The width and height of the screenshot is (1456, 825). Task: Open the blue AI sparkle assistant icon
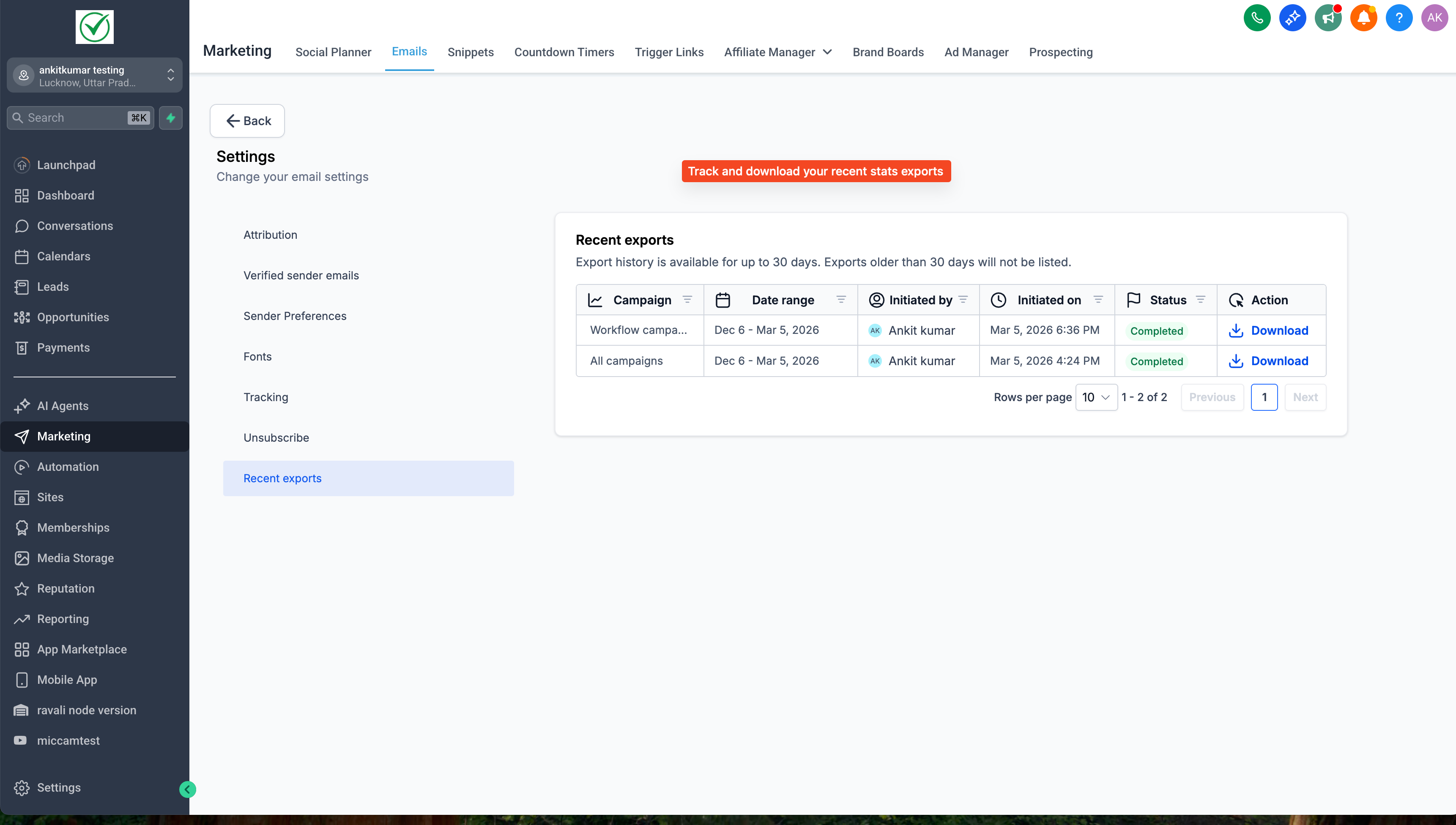1292,18
